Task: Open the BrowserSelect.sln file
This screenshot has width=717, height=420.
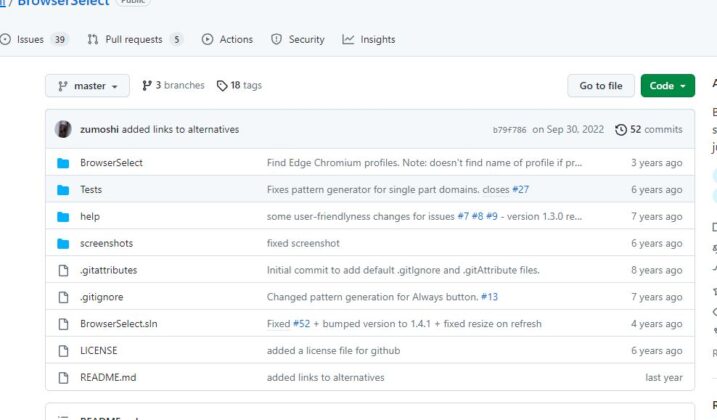Action: pos(118,324)
